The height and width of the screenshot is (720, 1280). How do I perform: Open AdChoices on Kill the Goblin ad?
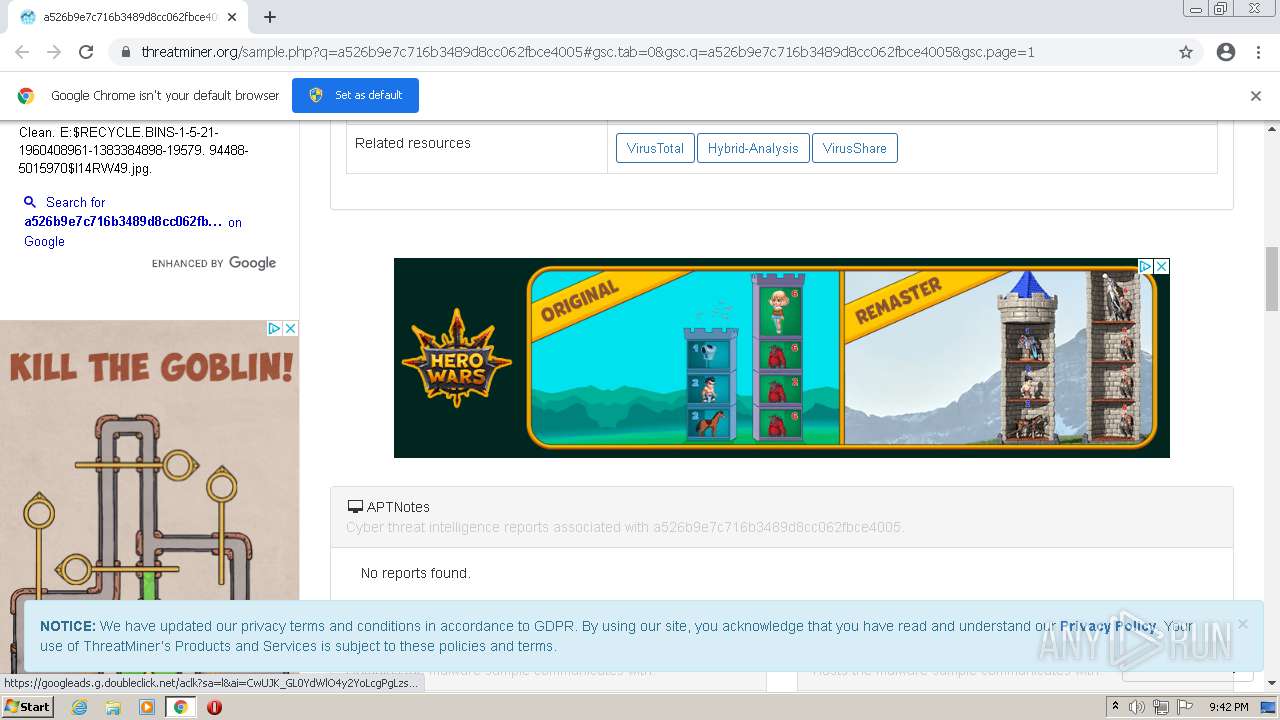[x=274, y=328]
